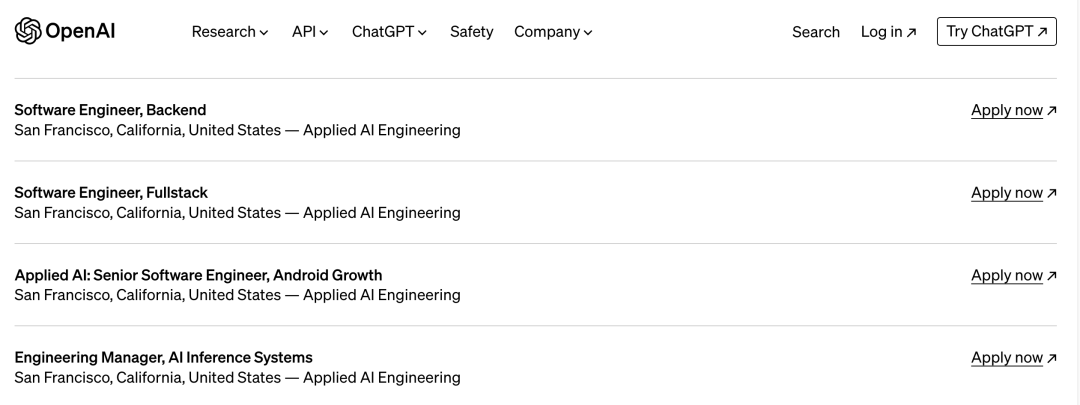Click the Log in link
Screen dimensions: 1080x405
[x=881, y=32]
